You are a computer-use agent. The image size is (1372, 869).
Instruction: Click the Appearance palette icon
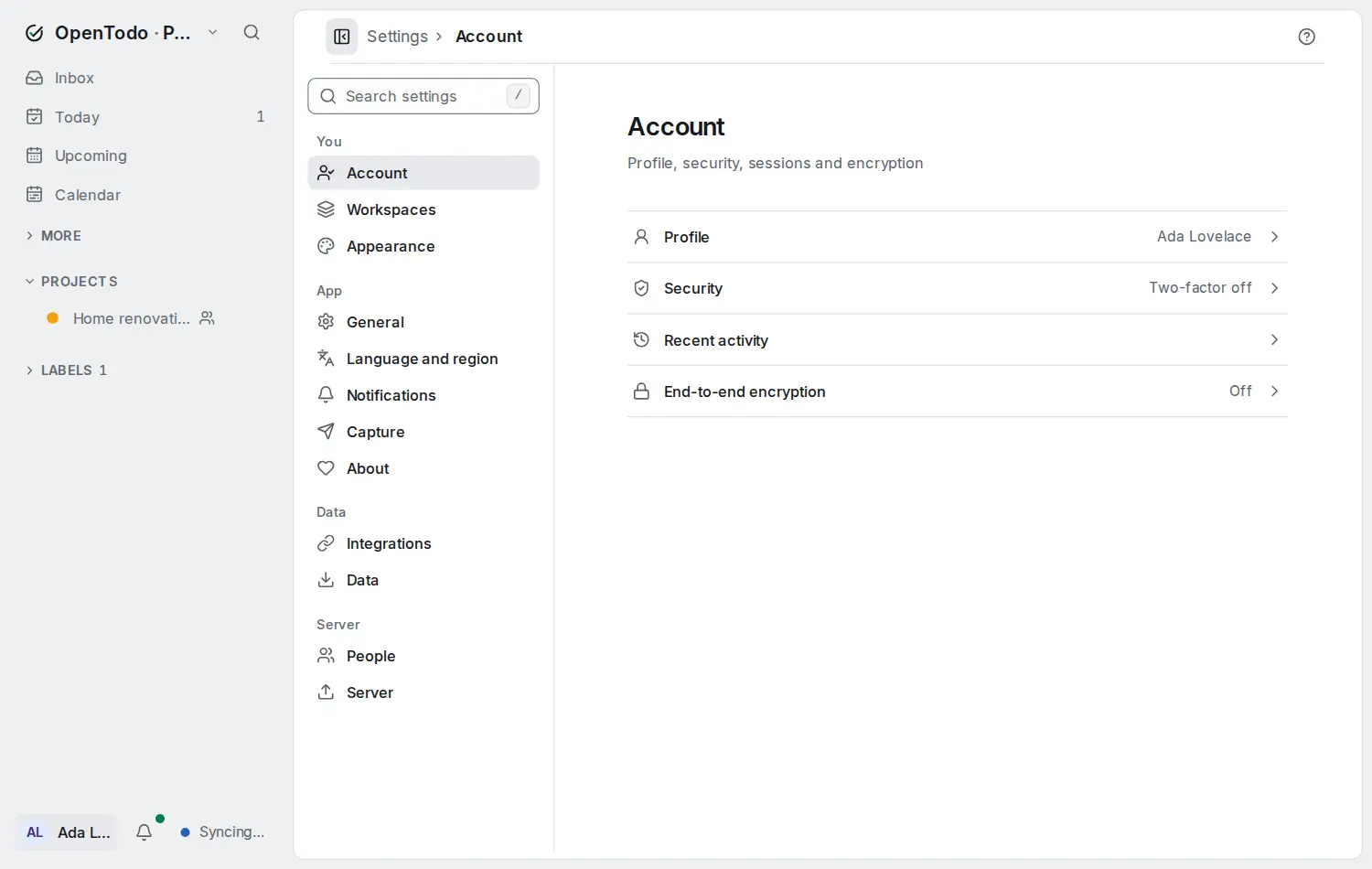[x=326, y=246]
